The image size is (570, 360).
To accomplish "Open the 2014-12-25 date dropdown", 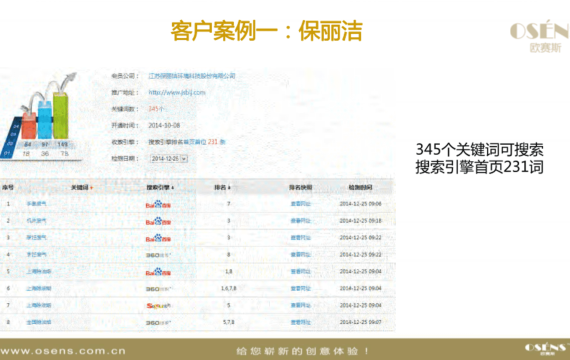I will 184,159.
